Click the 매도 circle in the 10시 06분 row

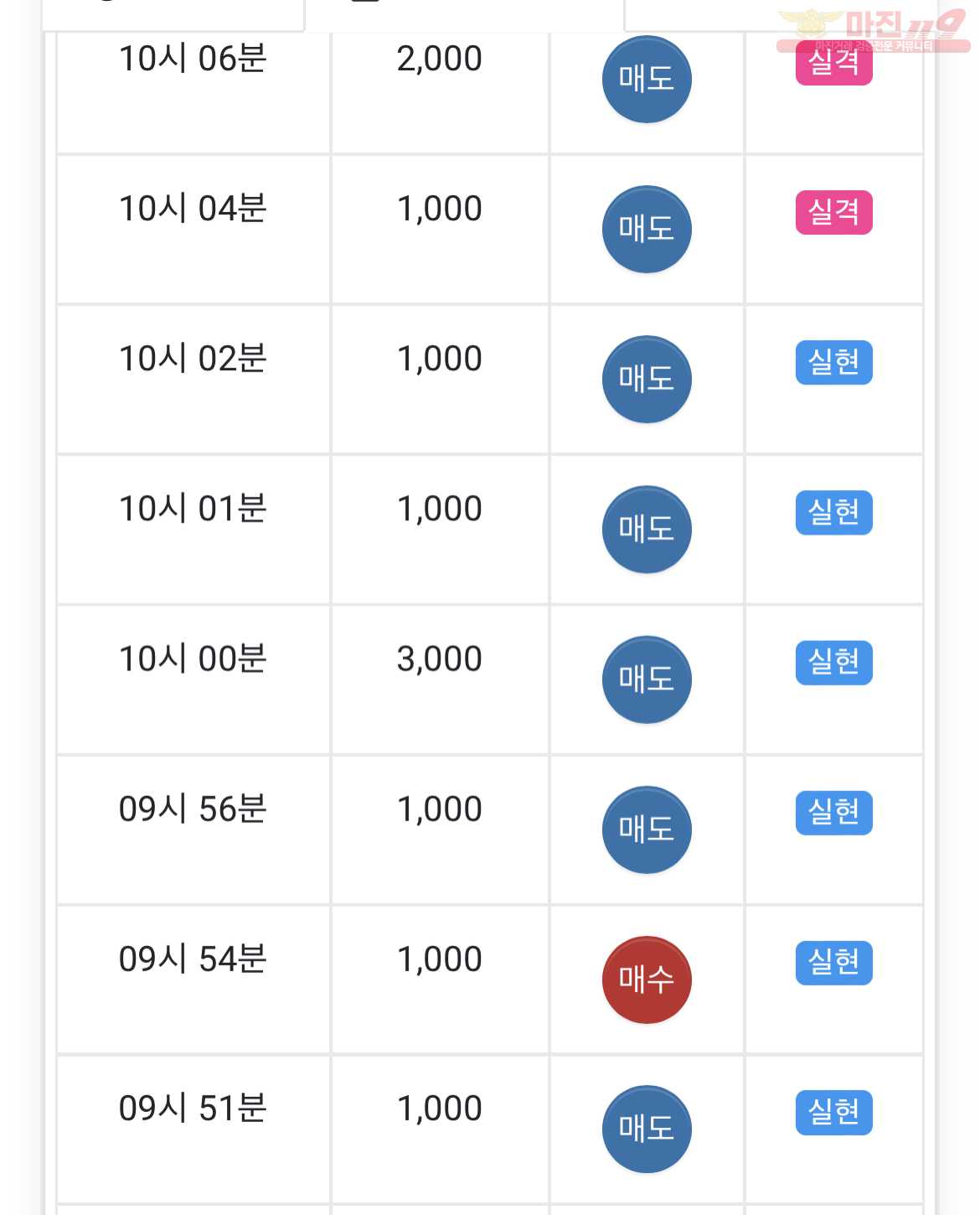(647, 80)
